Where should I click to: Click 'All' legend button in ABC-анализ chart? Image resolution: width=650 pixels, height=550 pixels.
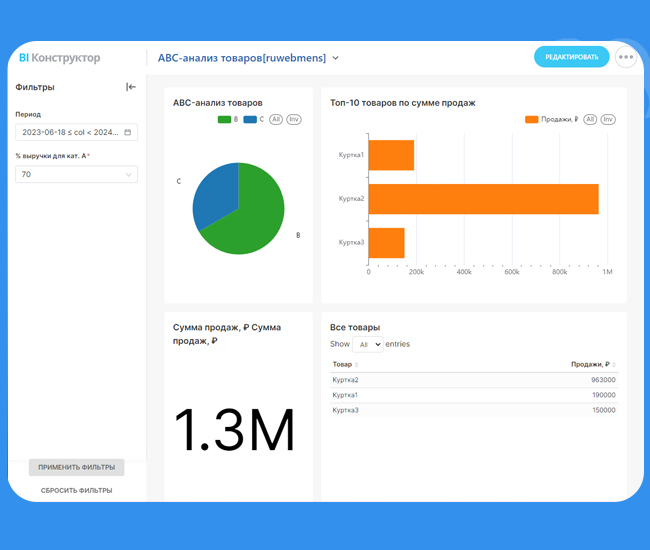pyautogui.click(x=276, y=119)
